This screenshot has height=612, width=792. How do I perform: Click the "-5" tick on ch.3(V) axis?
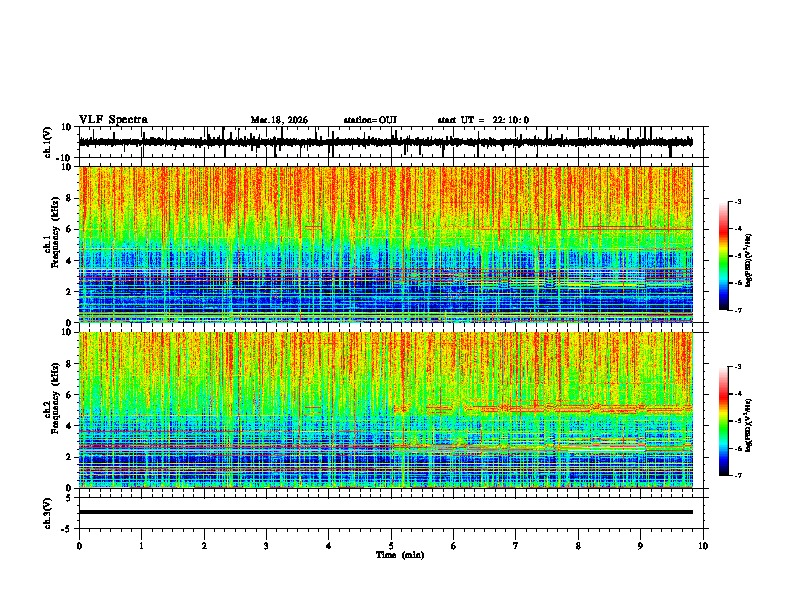[x=68, y=529]
